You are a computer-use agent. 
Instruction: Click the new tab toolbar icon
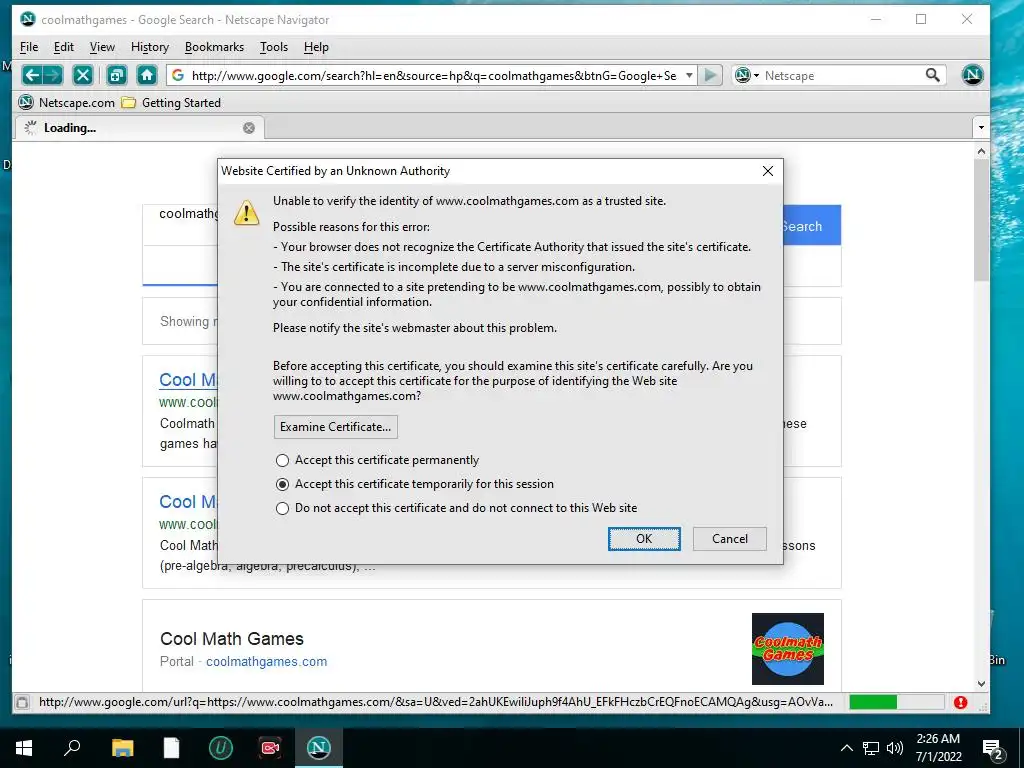[x=116, y=75]
